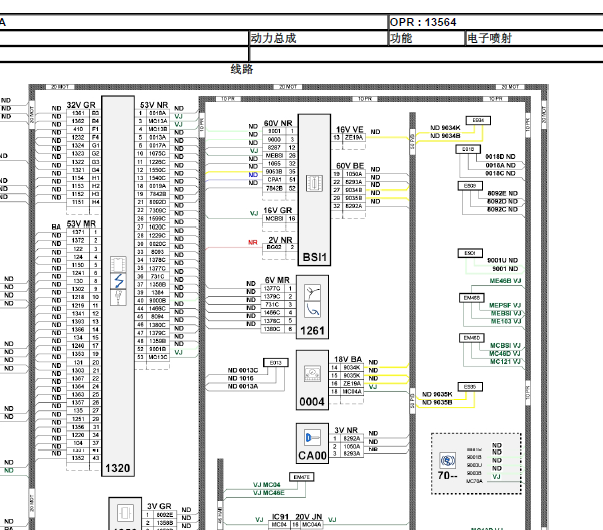The width and height of the screenshot is (603, 530).
Task: Click the 电子喷射 header cell
Action: [489, 38]
